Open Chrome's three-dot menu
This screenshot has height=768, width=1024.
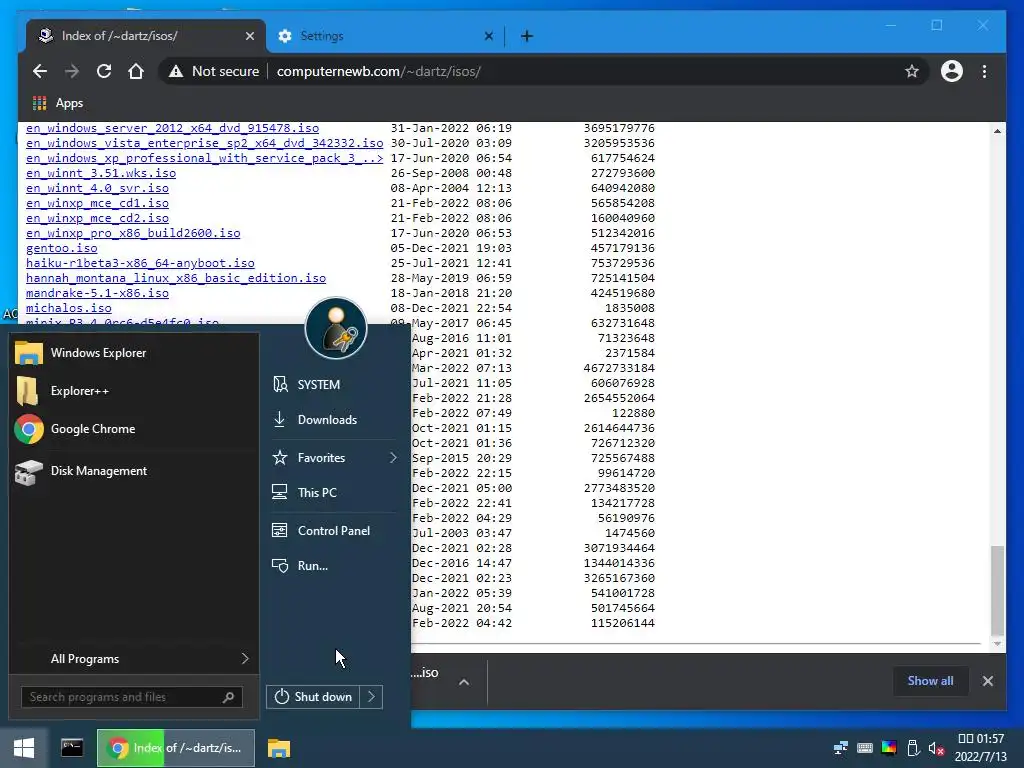click(x=984, y=71)
